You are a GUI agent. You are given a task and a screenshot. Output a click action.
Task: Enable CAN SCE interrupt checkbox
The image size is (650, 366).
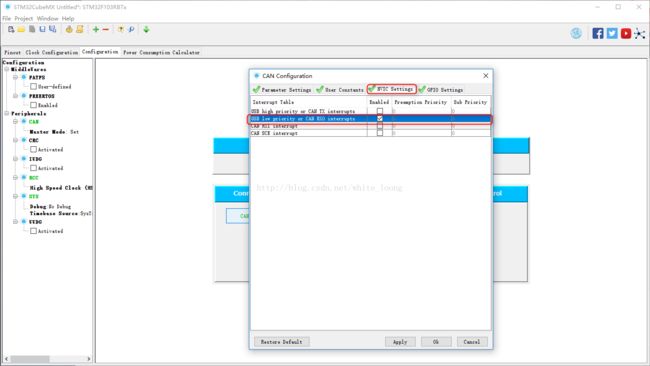point(380,133)
